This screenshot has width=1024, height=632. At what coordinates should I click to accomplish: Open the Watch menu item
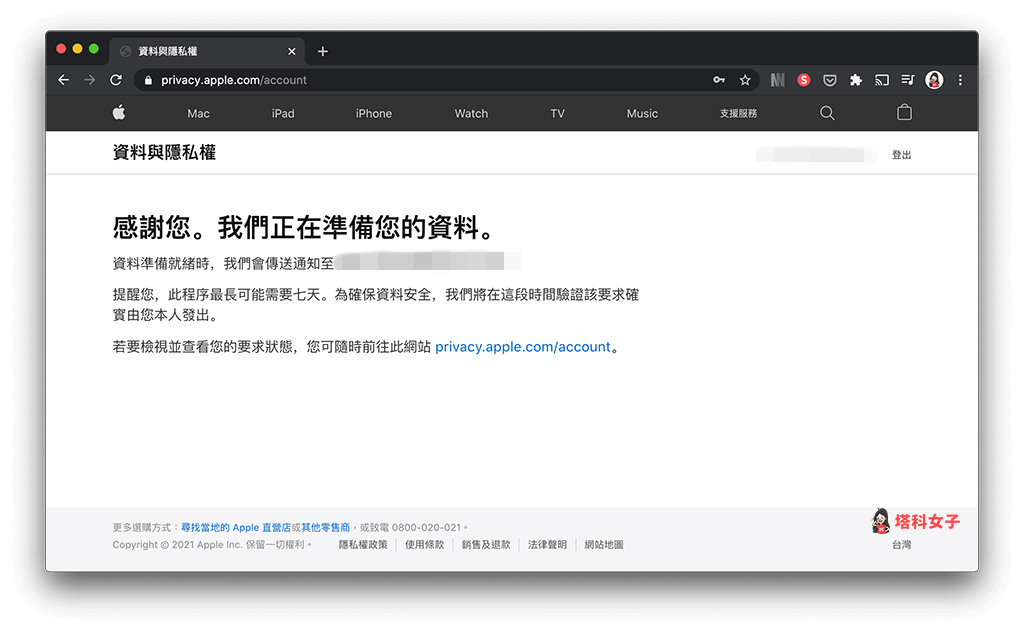click(471, 114)
